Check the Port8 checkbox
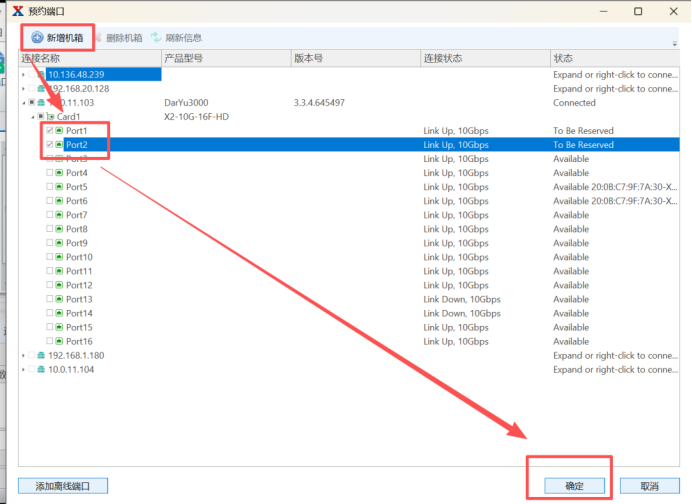 pyautogui.click(x=50, y=229)
